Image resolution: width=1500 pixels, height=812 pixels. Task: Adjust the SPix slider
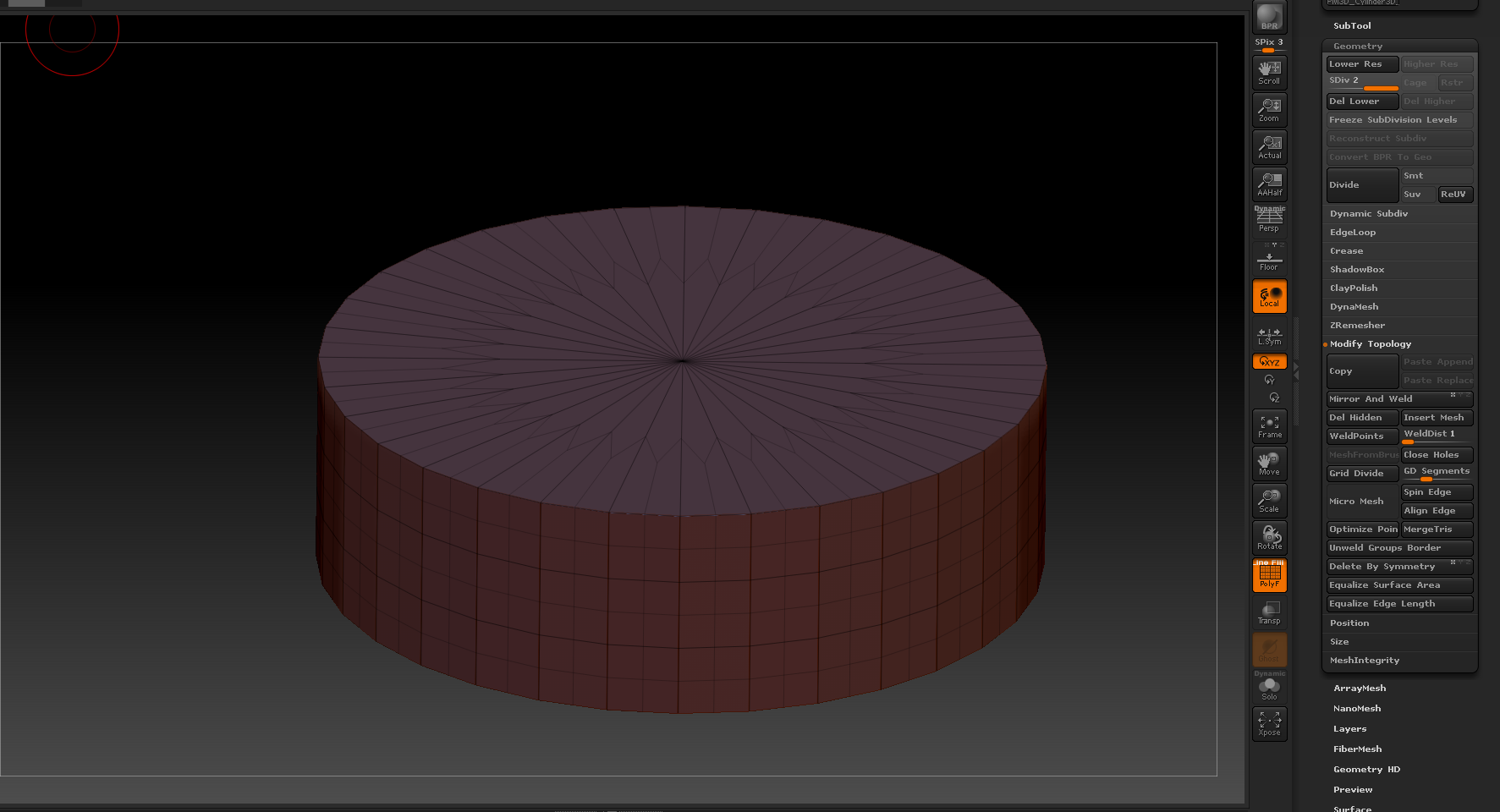click(1269, 45)
